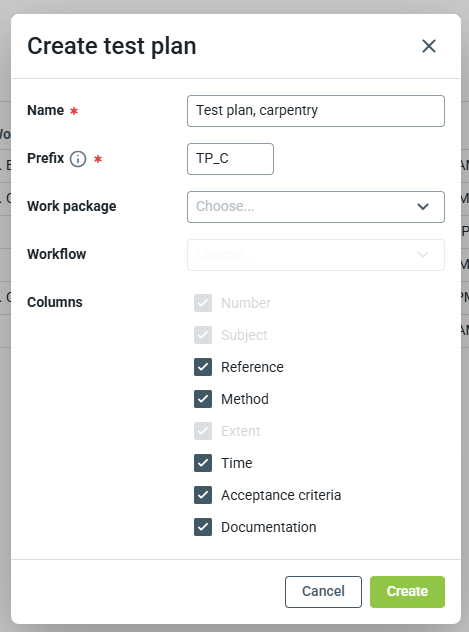
Task: Open the Work package dropdown
Action: point(316,207)
